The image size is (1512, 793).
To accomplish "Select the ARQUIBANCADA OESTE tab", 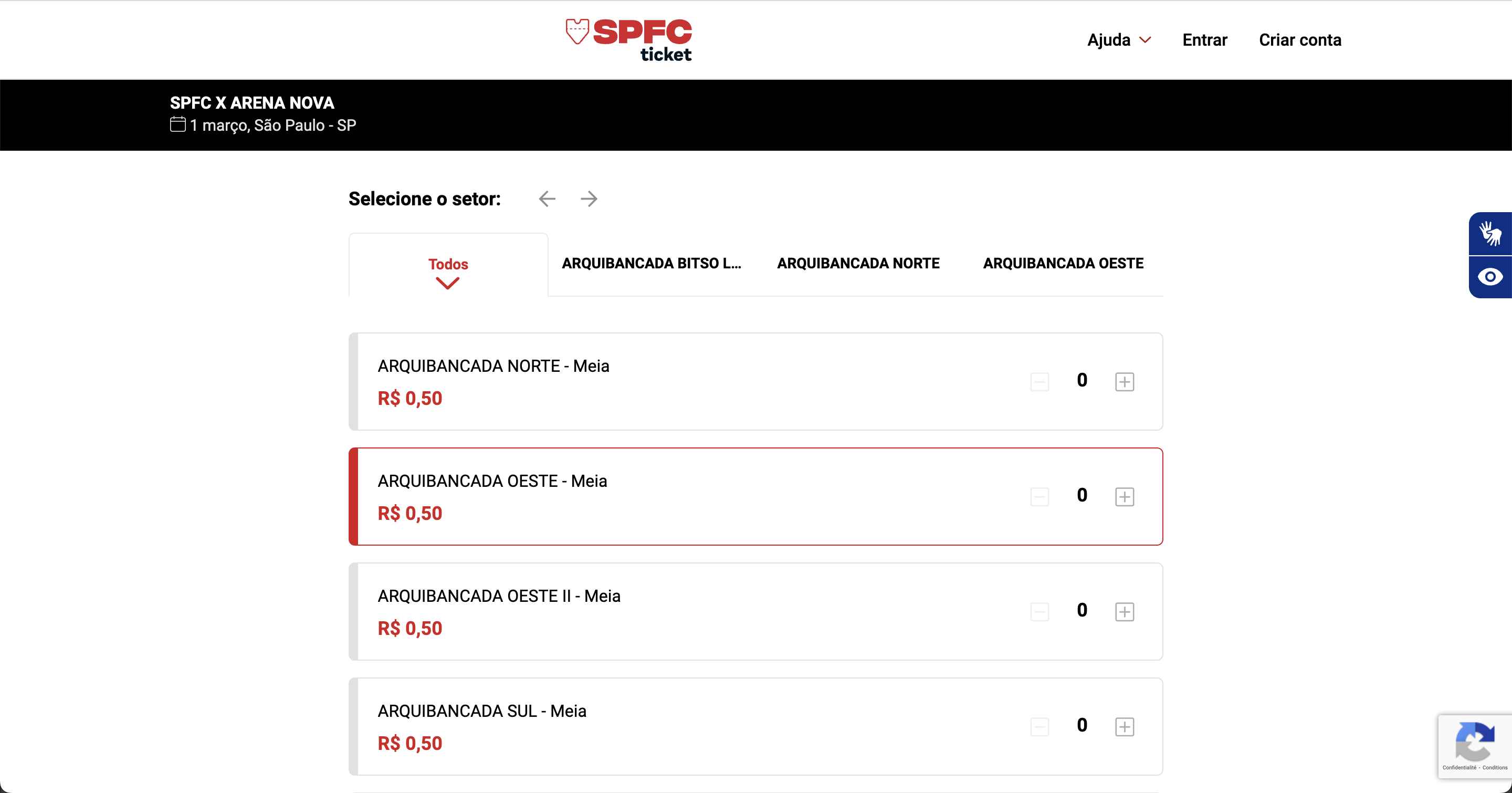I will click(x=1063, y=264).
